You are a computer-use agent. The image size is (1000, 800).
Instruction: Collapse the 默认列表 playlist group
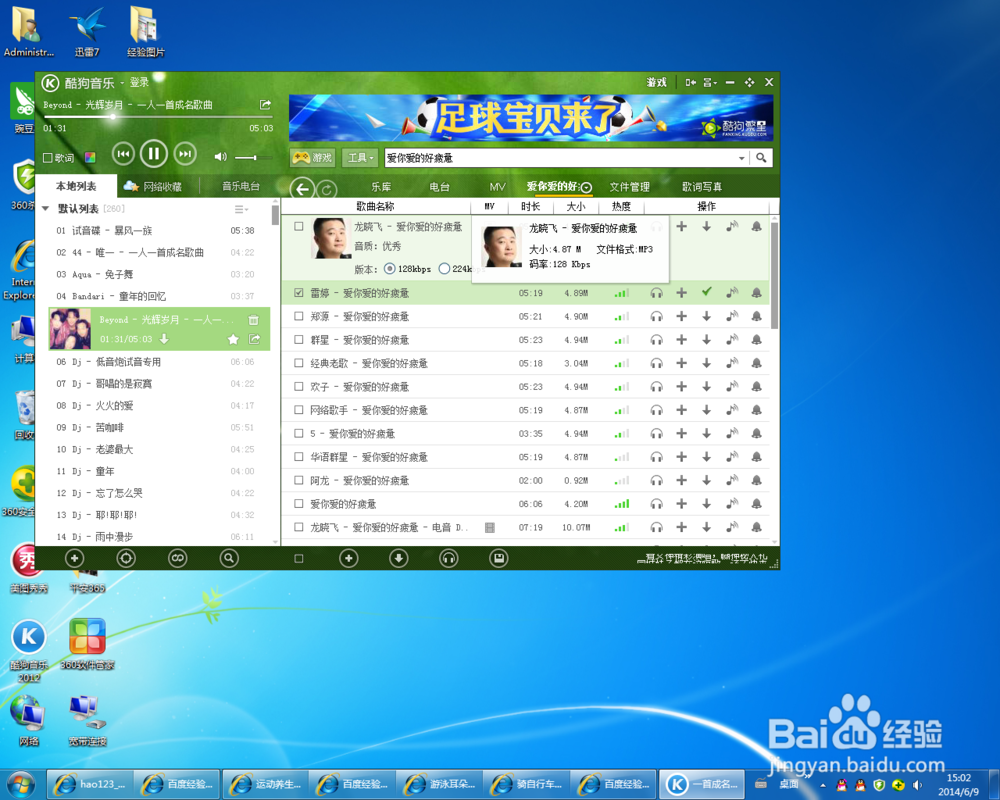(x=45, y=209)
